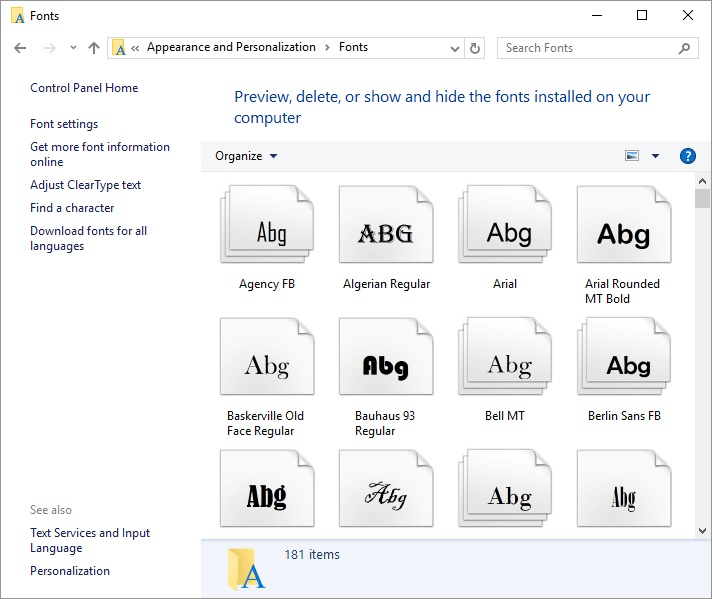
Task: Click the 181 items status text
Action: [x=312, y=554]
